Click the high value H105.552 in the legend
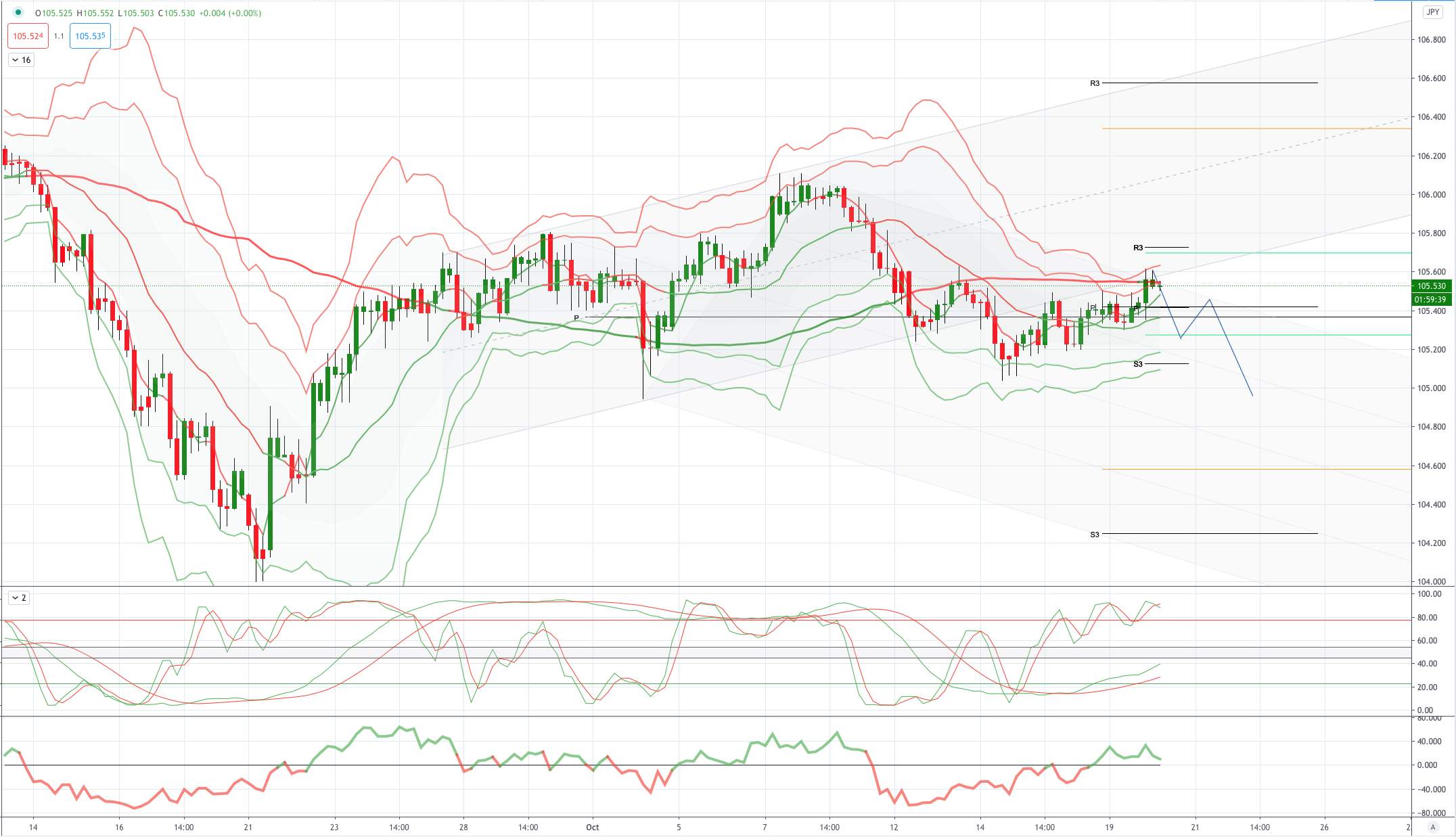1456x837 pixels. (x=95, y=13)
